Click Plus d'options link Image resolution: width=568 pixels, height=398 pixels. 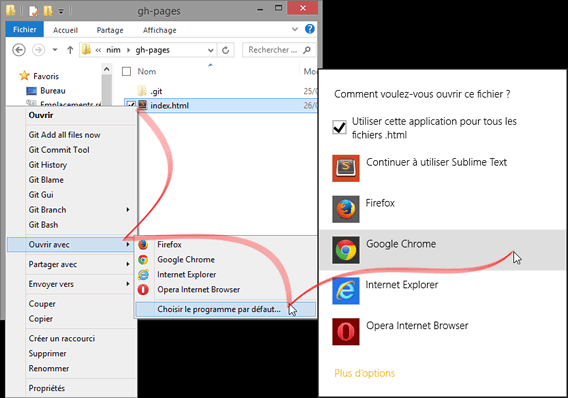click(364, 373)
